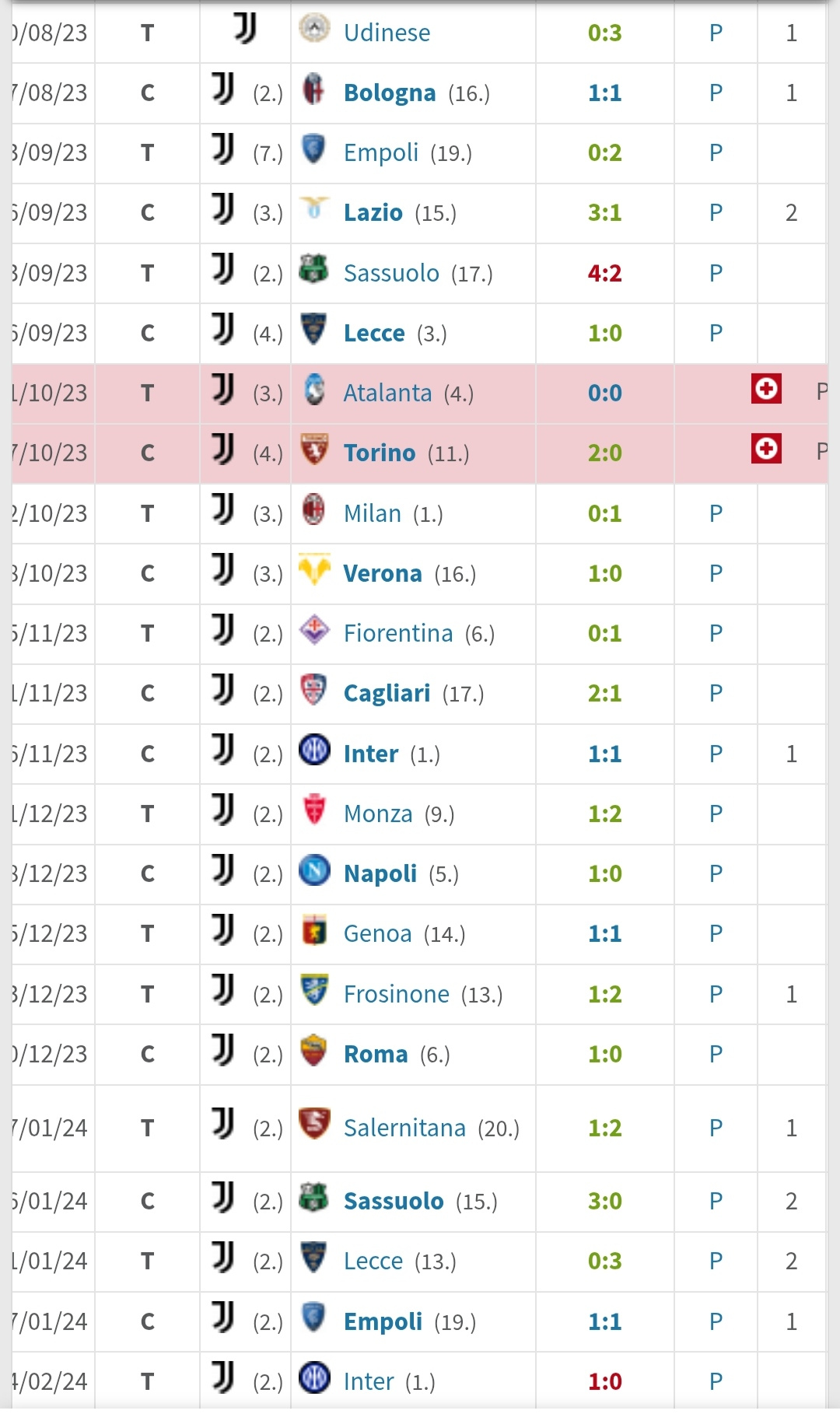Screen dimensions: 840x1414
Task: Open the 3:1 Lazio match result
Action: (604, 213)
